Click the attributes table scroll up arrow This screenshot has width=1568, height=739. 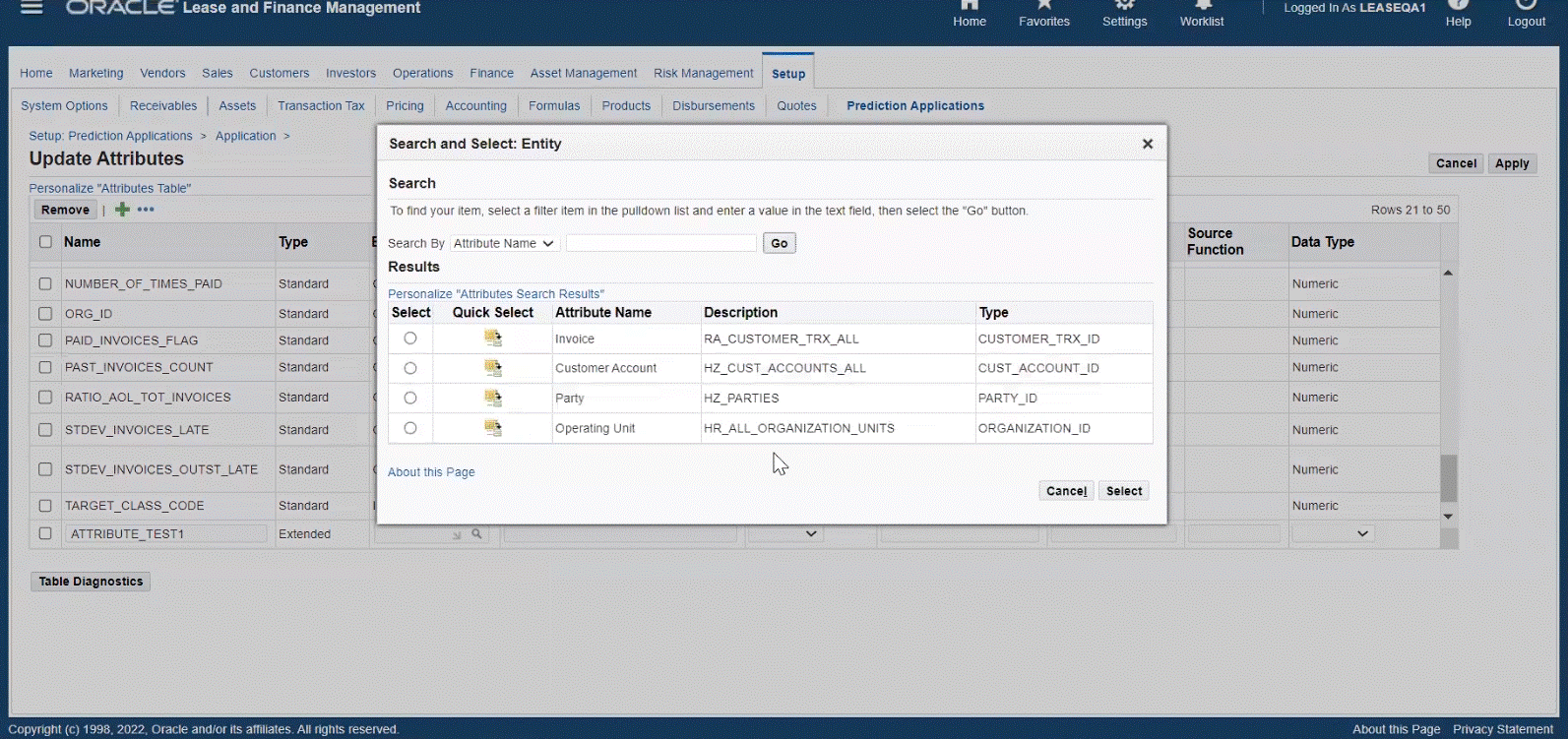1448,273
